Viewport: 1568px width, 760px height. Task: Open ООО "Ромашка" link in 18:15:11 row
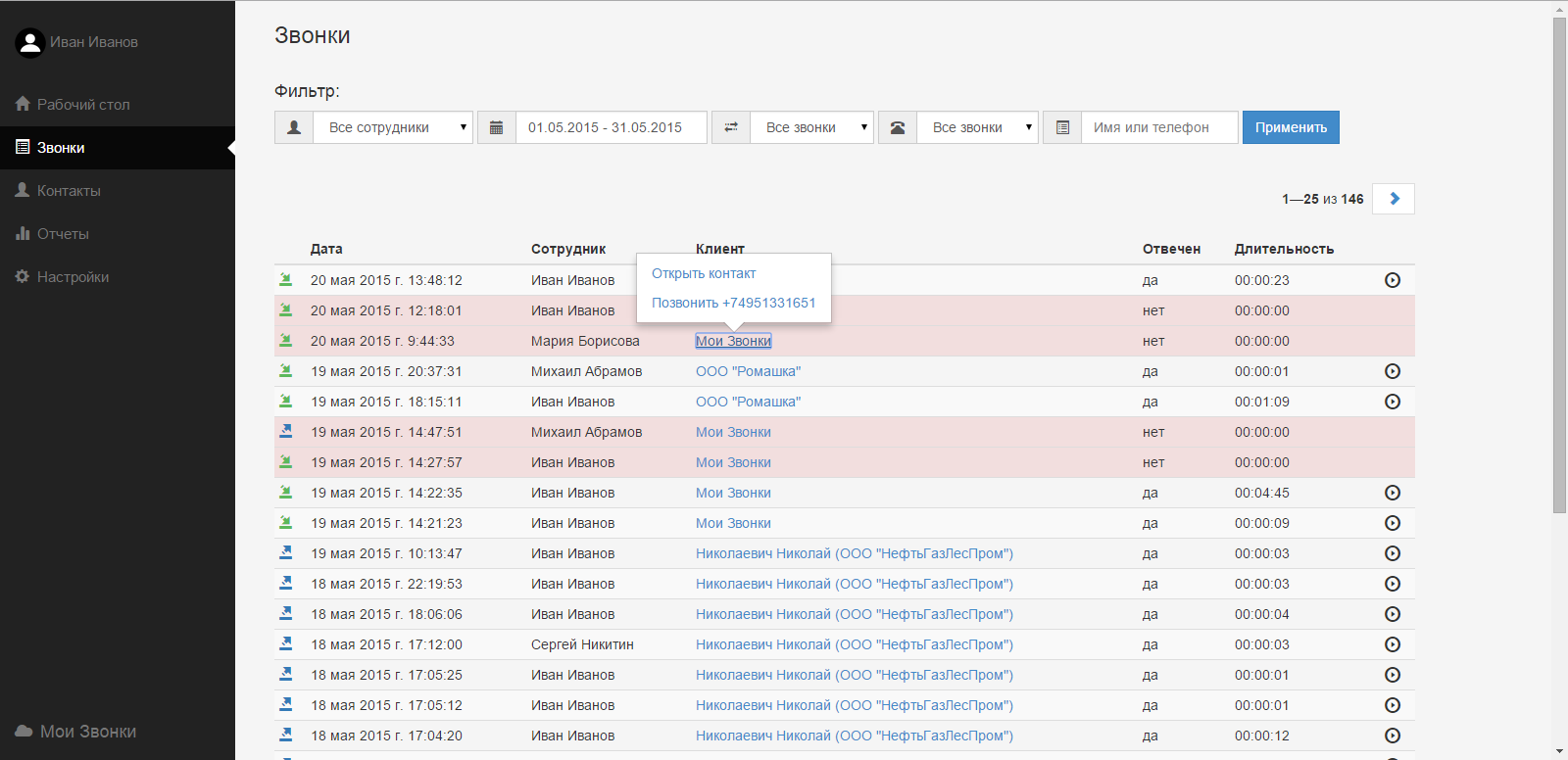click(748, 402)
